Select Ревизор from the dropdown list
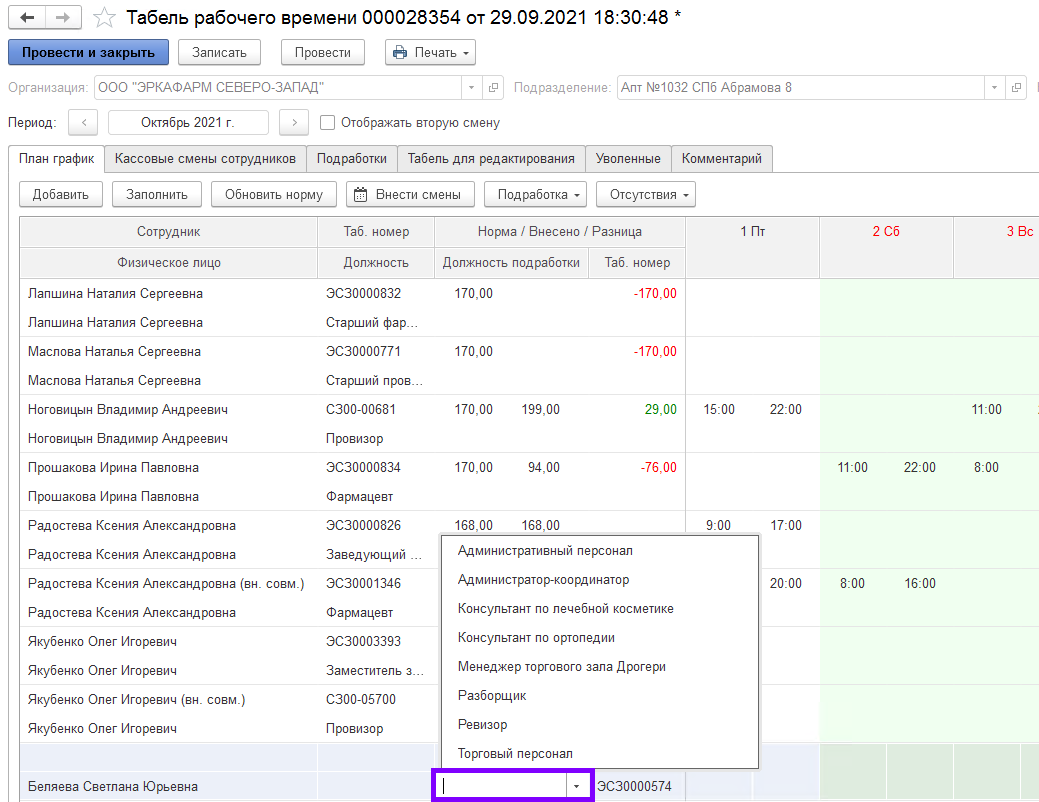The width and height of the screenshot is (1039, 802). coord(482,724)
